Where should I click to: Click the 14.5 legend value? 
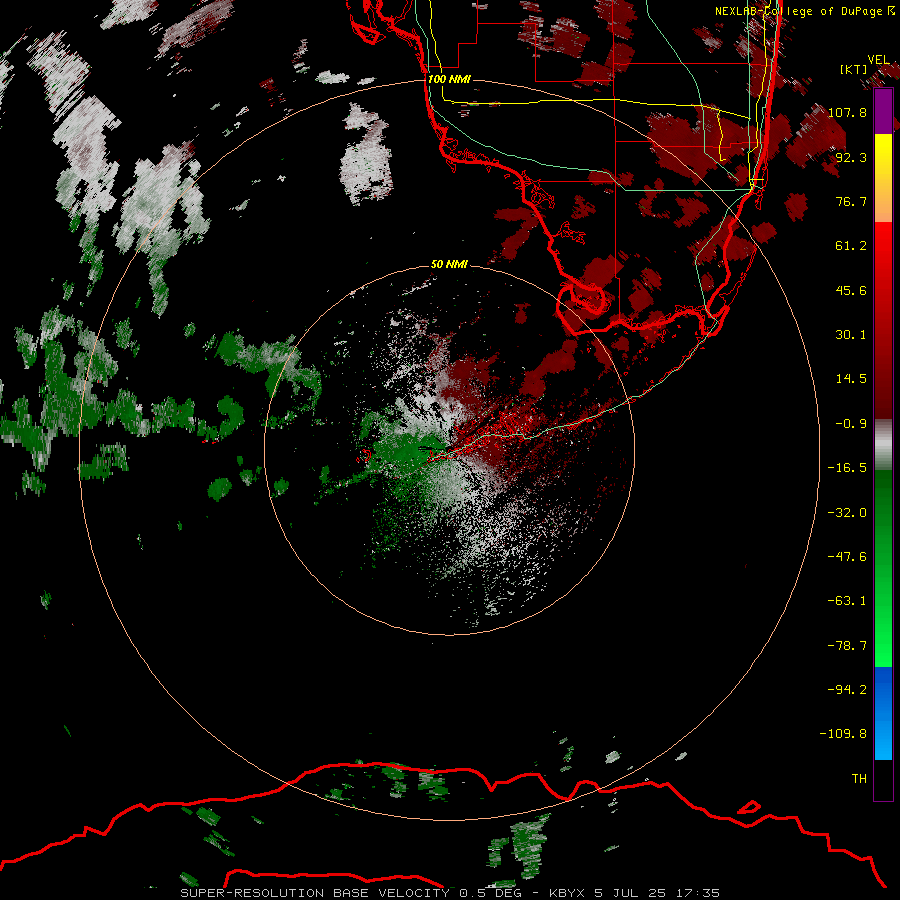(851, 379)
